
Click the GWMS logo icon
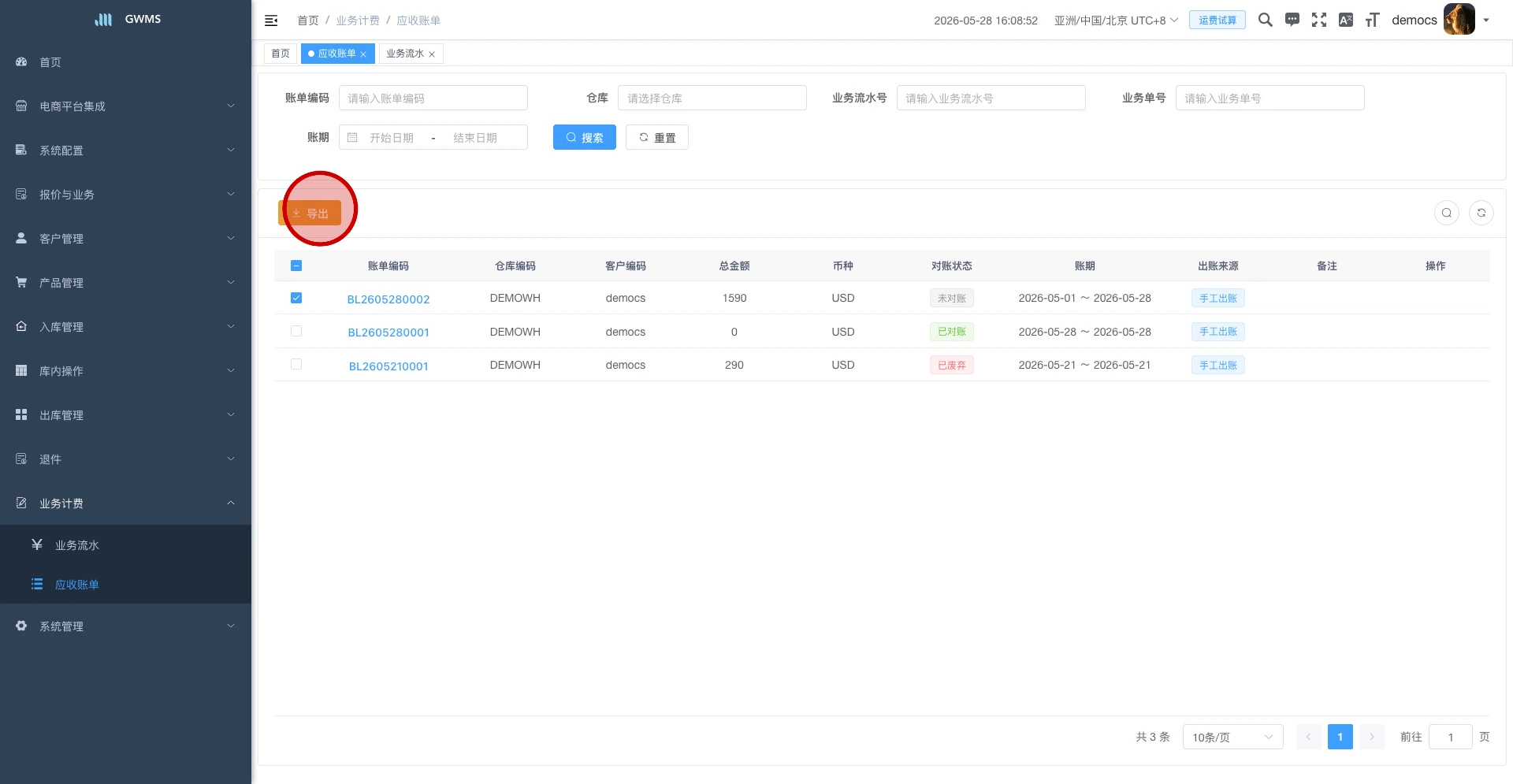pyautogui.click(x=103, y=20)
